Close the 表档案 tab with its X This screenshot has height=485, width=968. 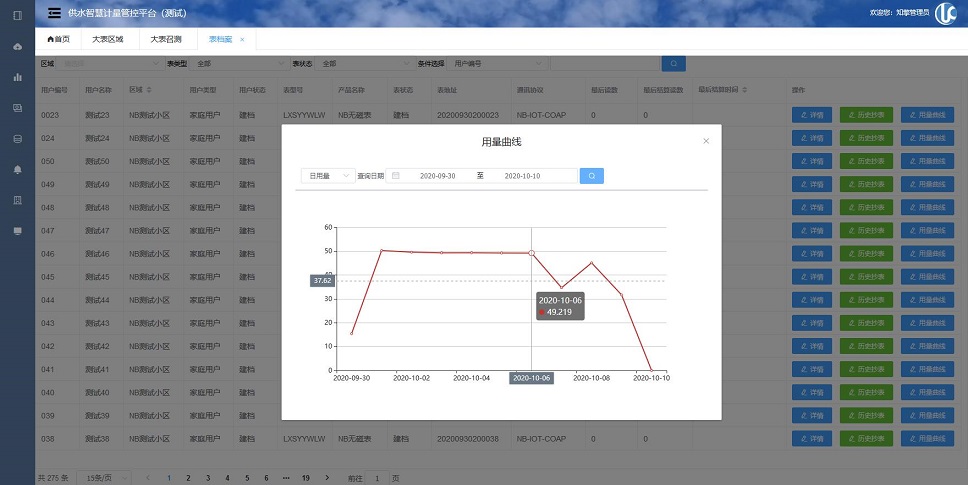242,39
